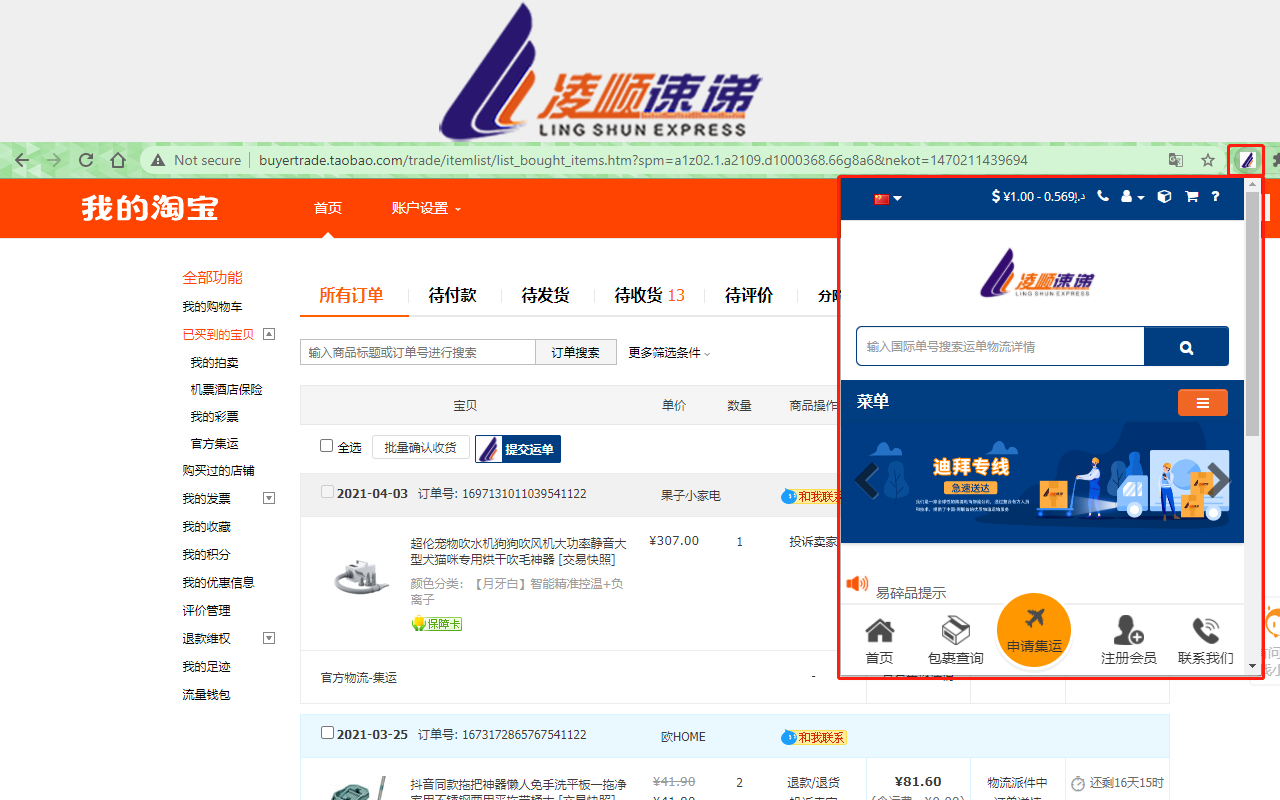This screenshot has width=1280, height=800.
Task: Click the 订单搜索 button
Action: tap(576, 352)
